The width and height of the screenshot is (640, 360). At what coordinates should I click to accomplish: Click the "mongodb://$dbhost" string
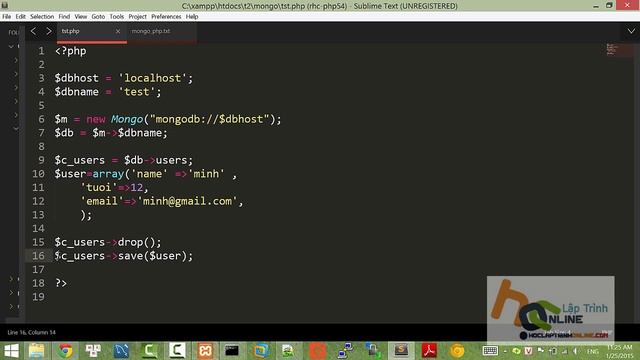[x=211, y=119]
